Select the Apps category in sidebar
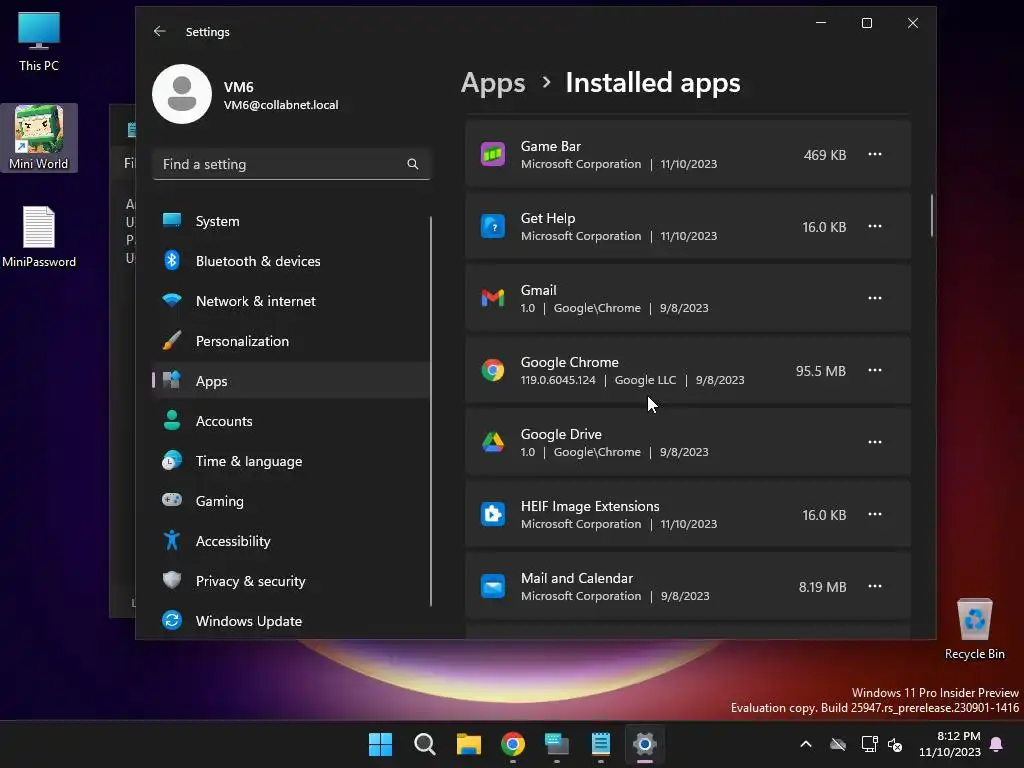This screenshot has height=768, width=1024. point(291,381)
